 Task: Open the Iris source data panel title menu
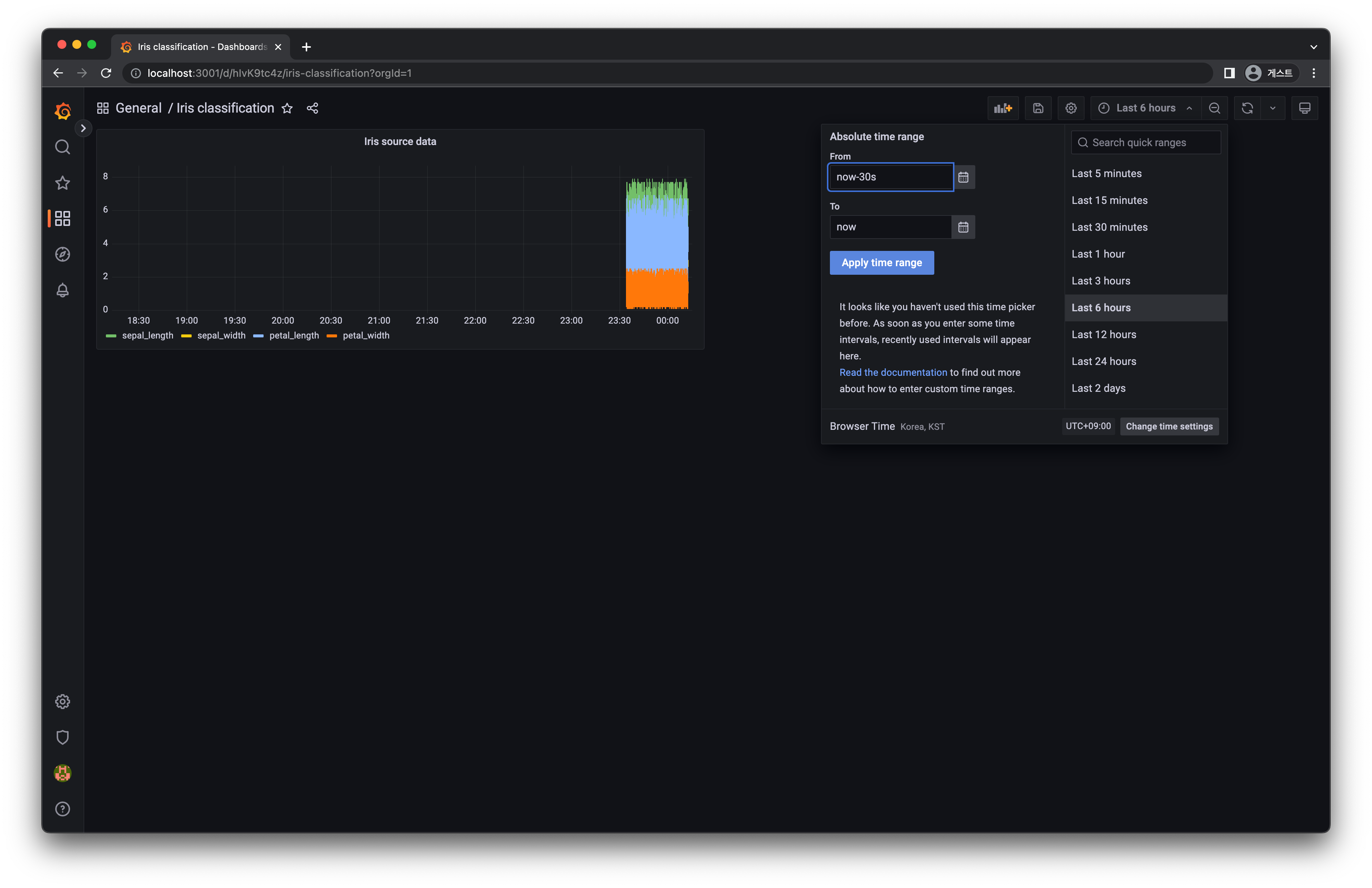pyautogui.click(x=400, y=141)
